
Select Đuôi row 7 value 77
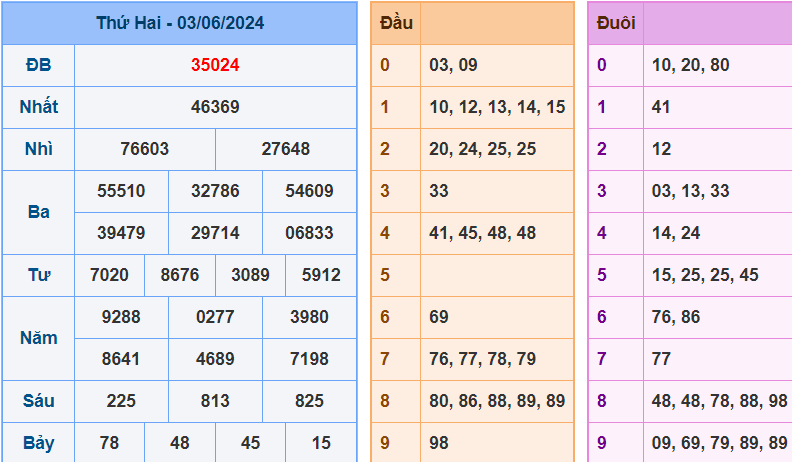click(661, 358)
